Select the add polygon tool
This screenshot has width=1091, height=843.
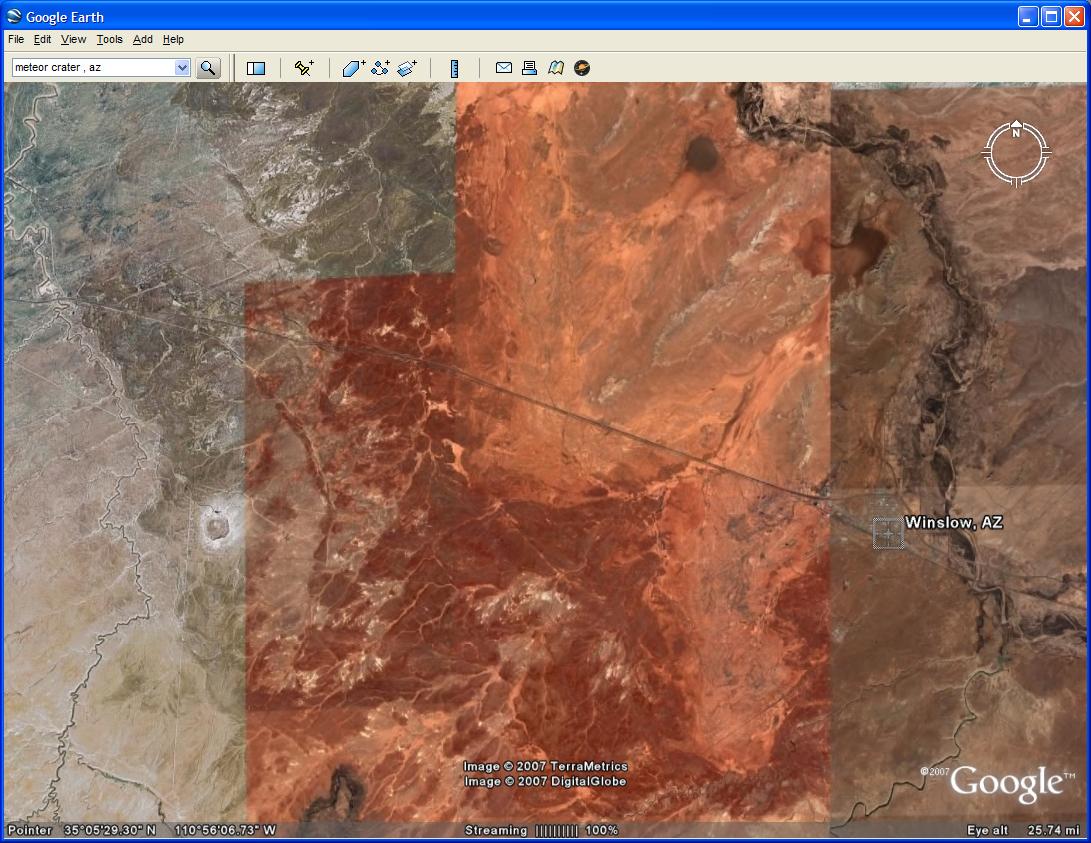tap(354, 68)
